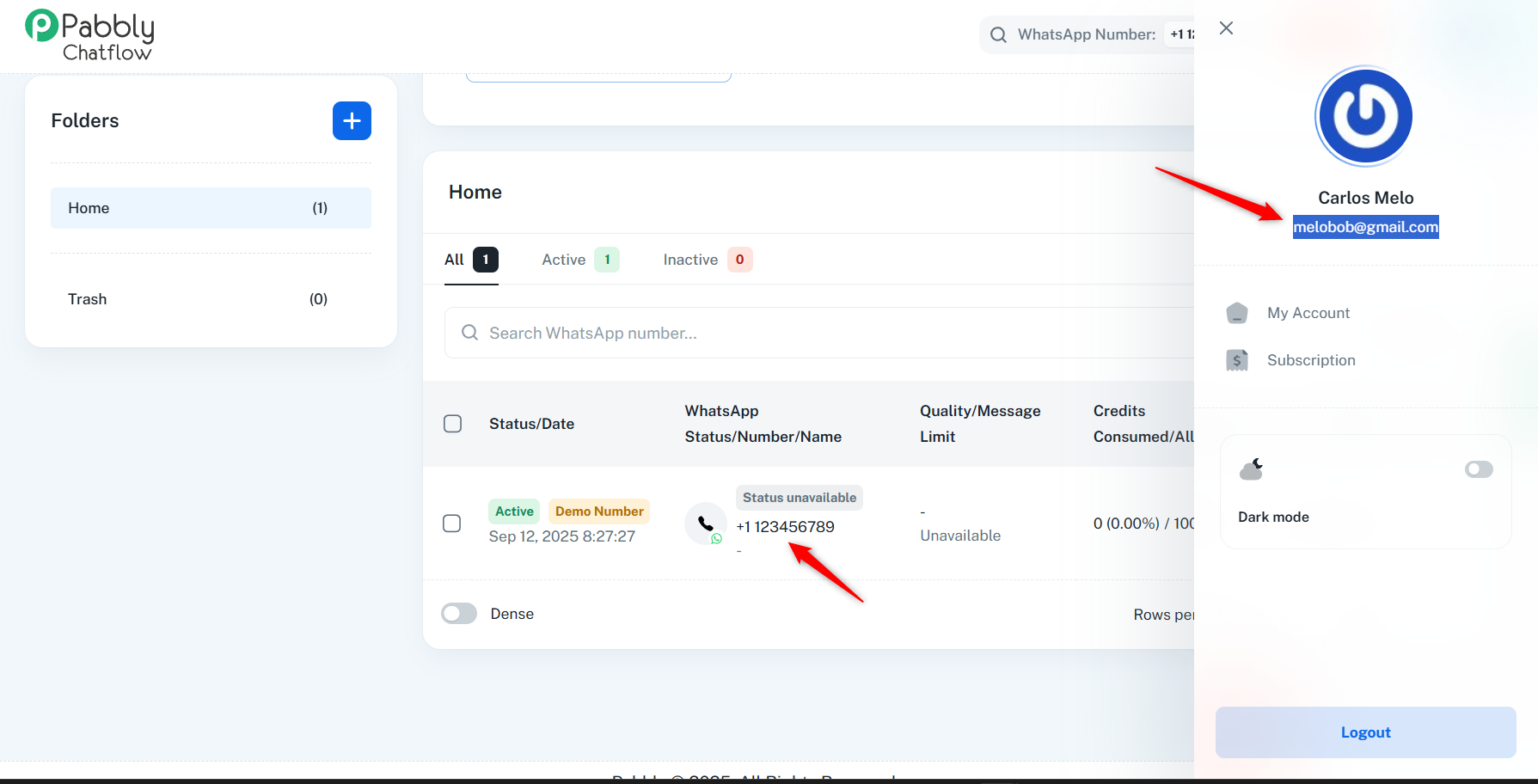Click Carlos Melo's profile avatar
The image size is (1538, 784).
pos(1364,116)
